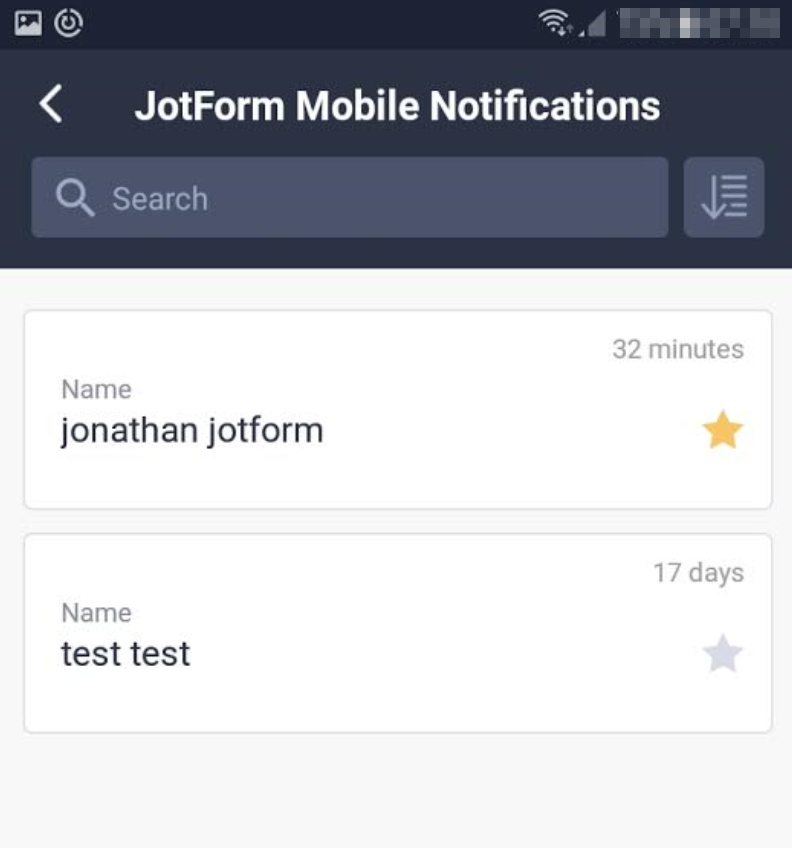Click empty area inside jonathan jotform card
792x848 pixels.
[480, 470]
